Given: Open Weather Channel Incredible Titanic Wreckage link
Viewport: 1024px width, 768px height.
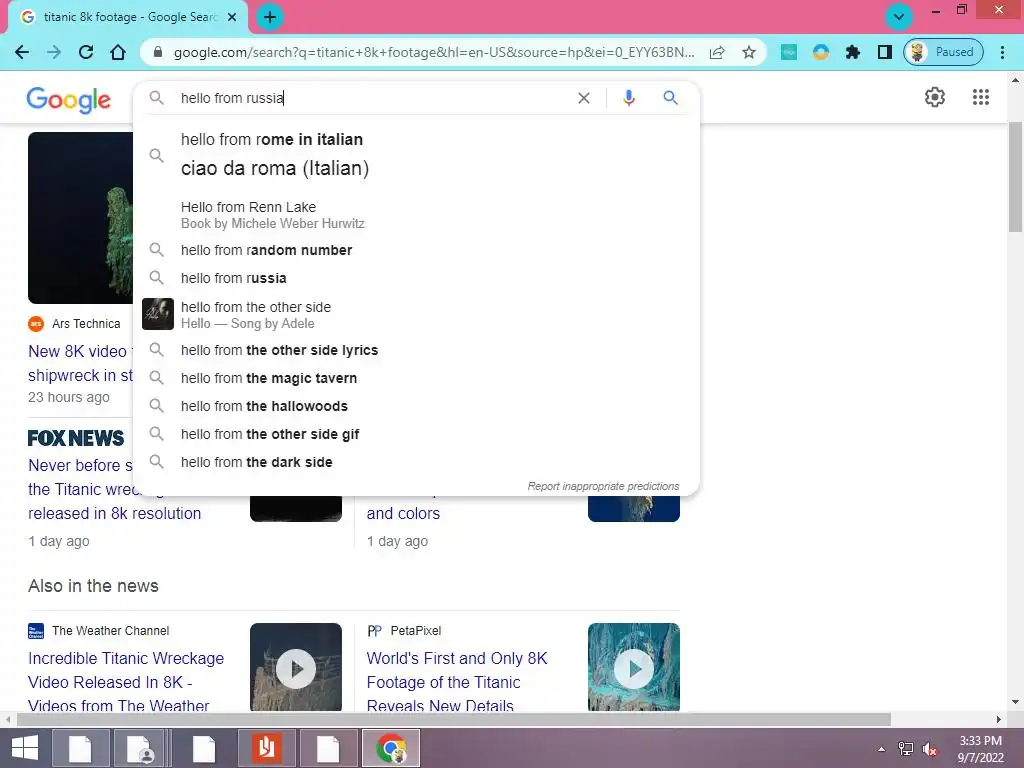Looking at the screenshot, I should pos(126,682).
